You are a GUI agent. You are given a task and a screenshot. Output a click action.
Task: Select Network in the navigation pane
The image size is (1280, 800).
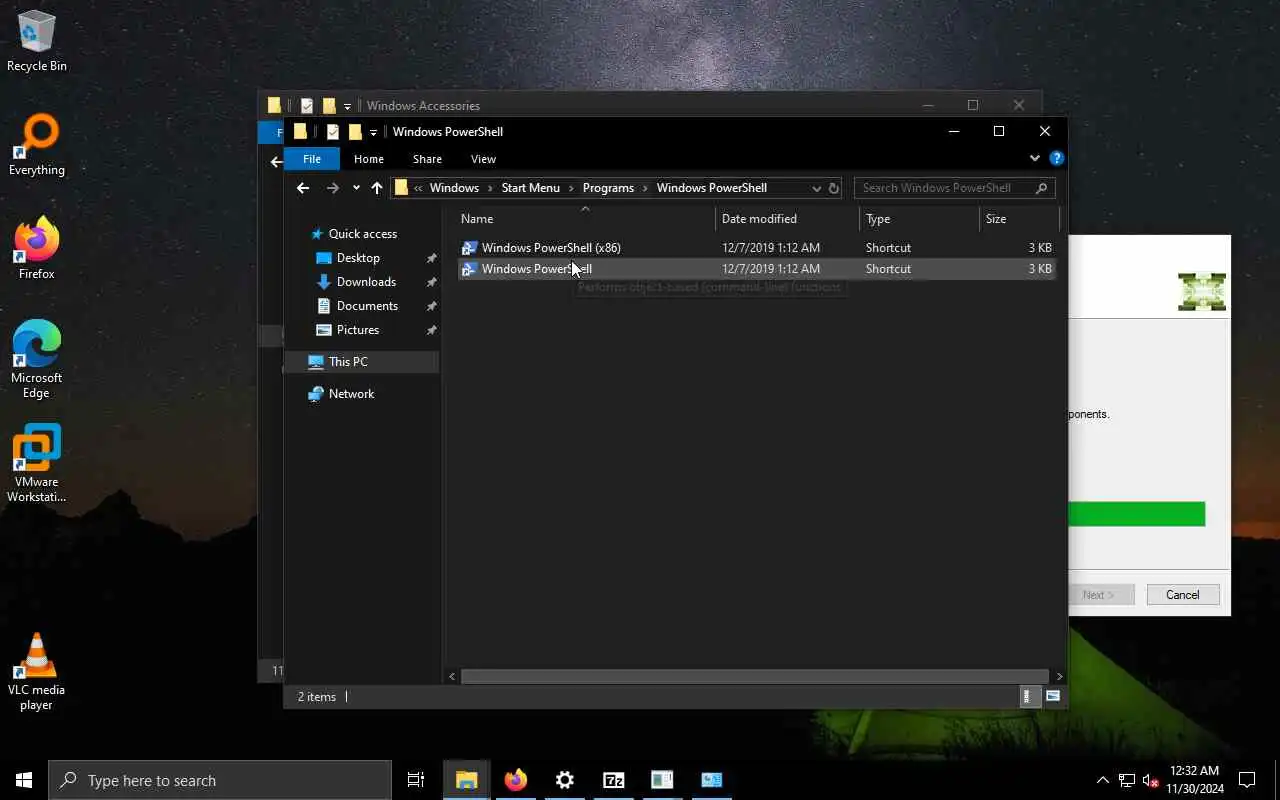point(351,394)
